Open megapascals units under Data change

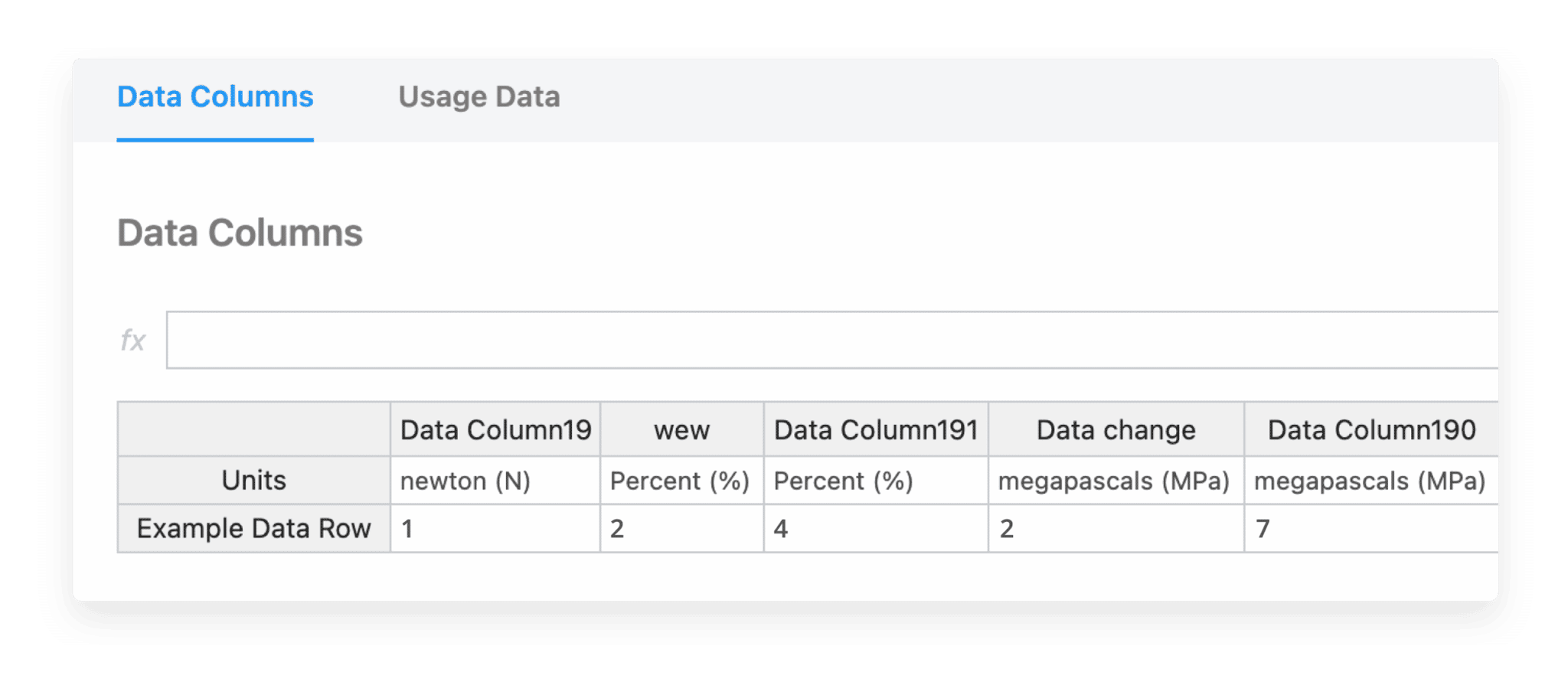[x=1116, y=481]
